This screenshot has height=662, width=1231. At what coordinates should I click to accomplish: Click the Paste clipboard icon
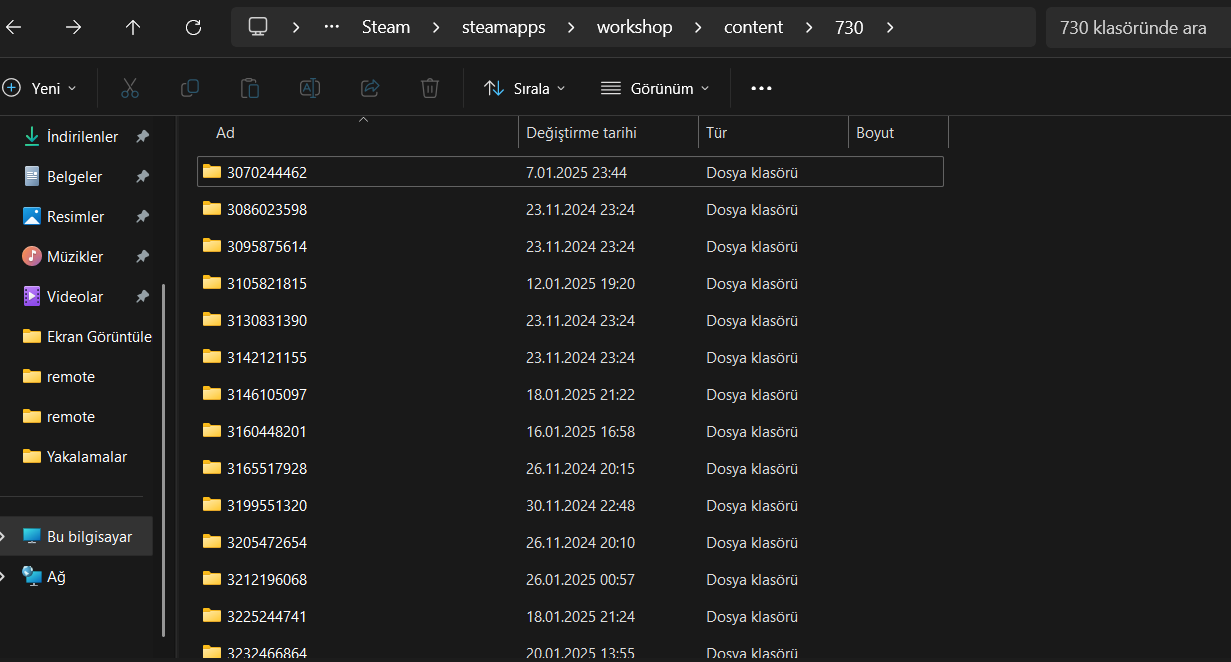point(250,88)
